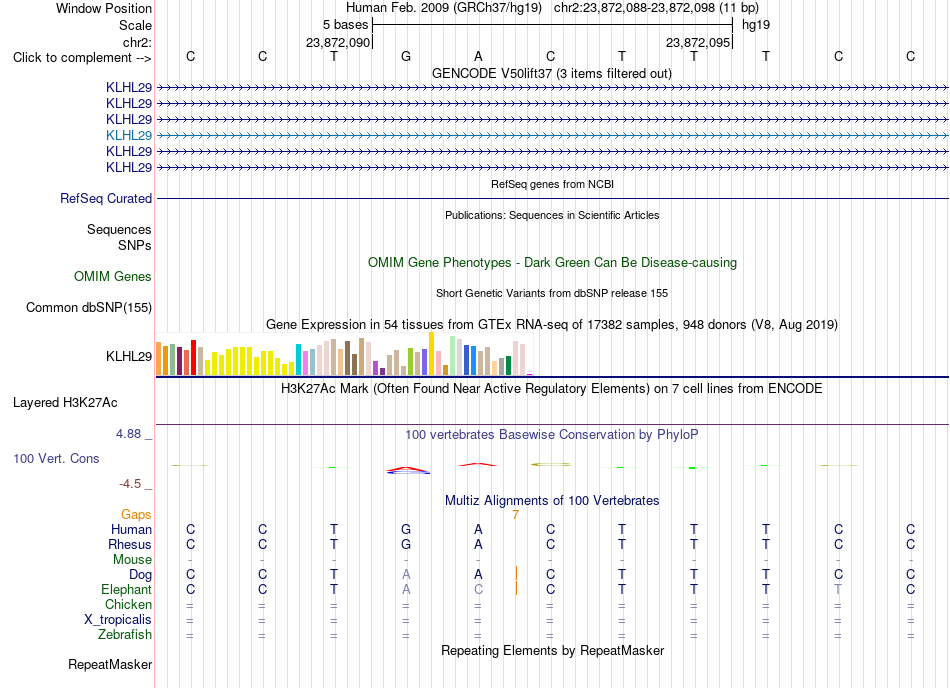Click the 23,872,095 position marker
Viewport: 950px width, 688px height.
697,42
